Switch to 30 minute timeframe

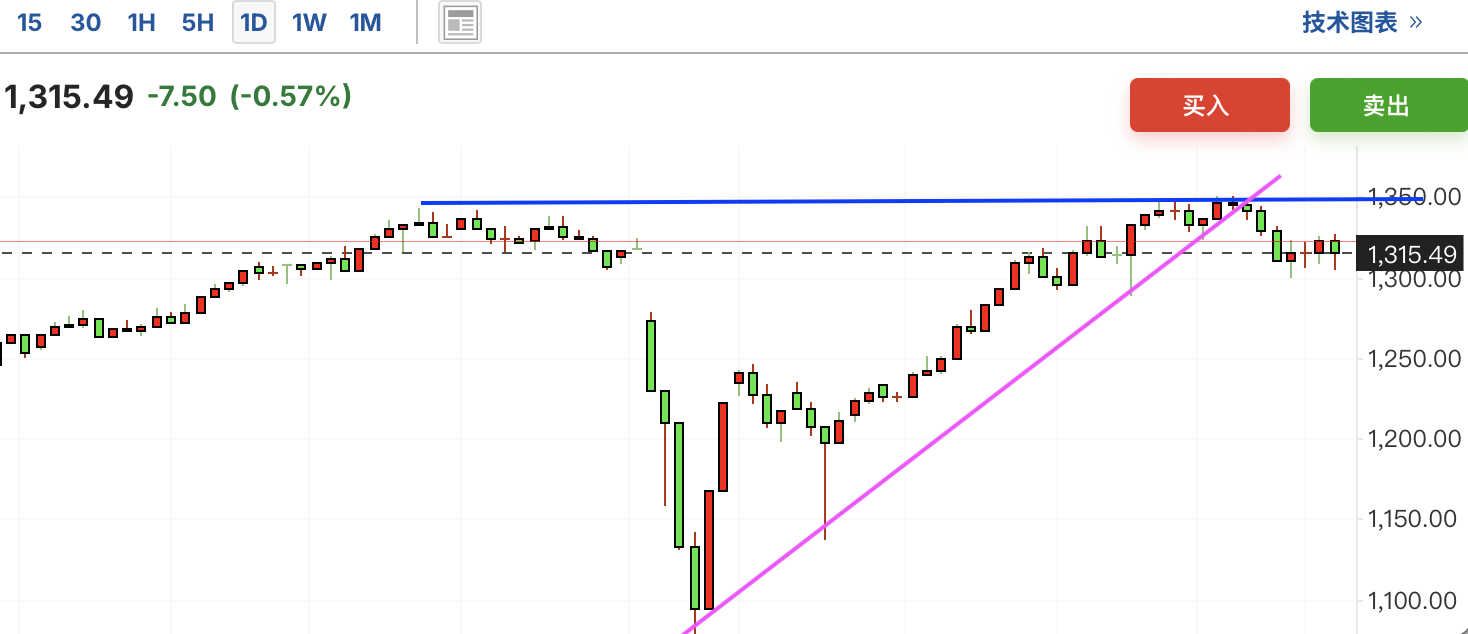86,23
